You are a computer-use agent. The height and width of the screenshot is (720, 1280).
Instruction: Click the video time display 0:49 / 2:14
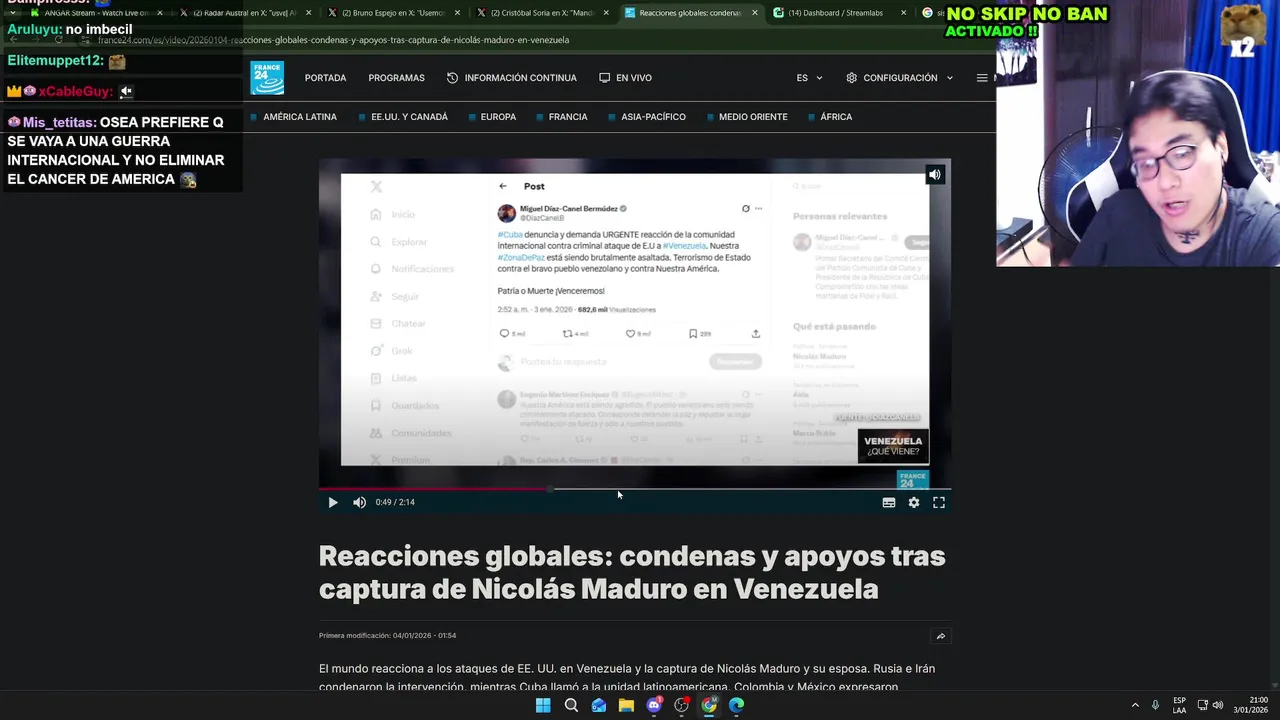click(x=395, y=502)
